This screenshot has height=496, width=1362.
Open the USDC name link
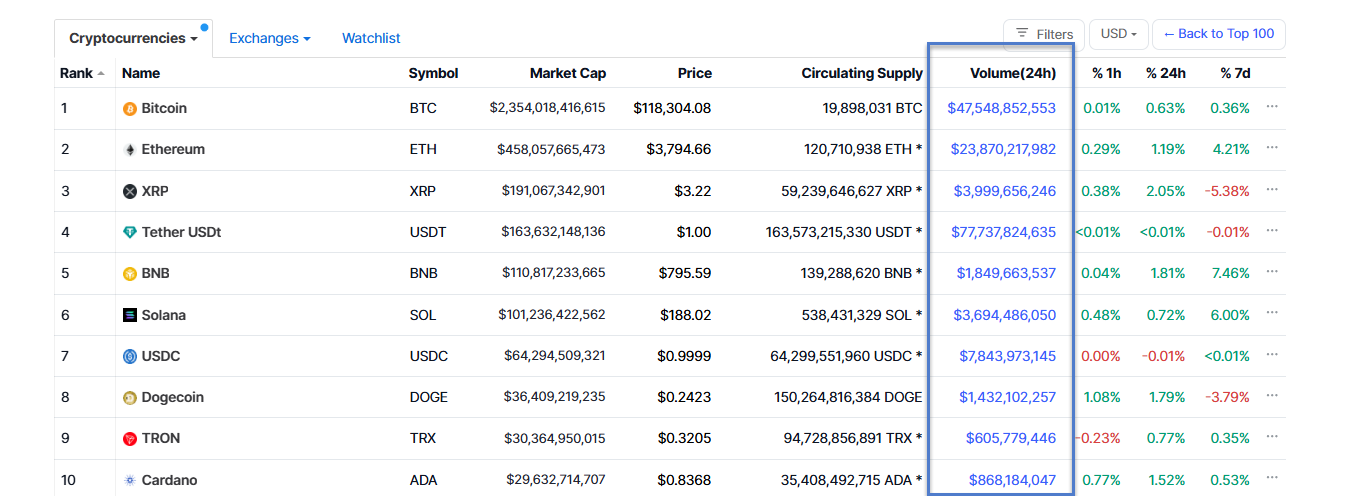(161, 356)
